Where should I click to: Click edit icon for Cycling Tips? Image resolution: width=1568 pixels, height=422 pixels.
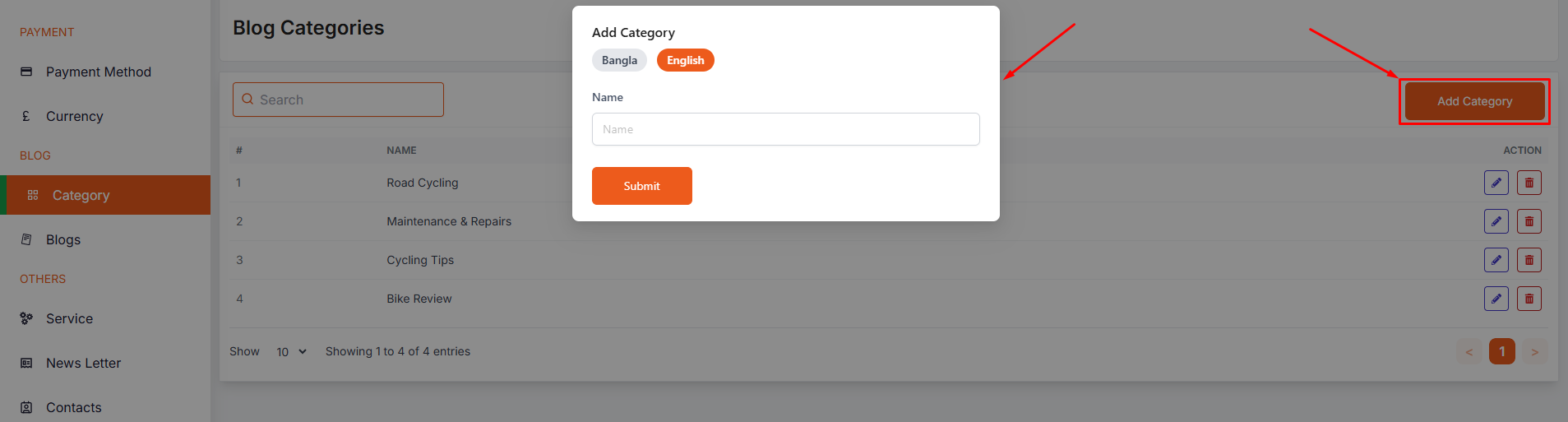pos(1496,260)
